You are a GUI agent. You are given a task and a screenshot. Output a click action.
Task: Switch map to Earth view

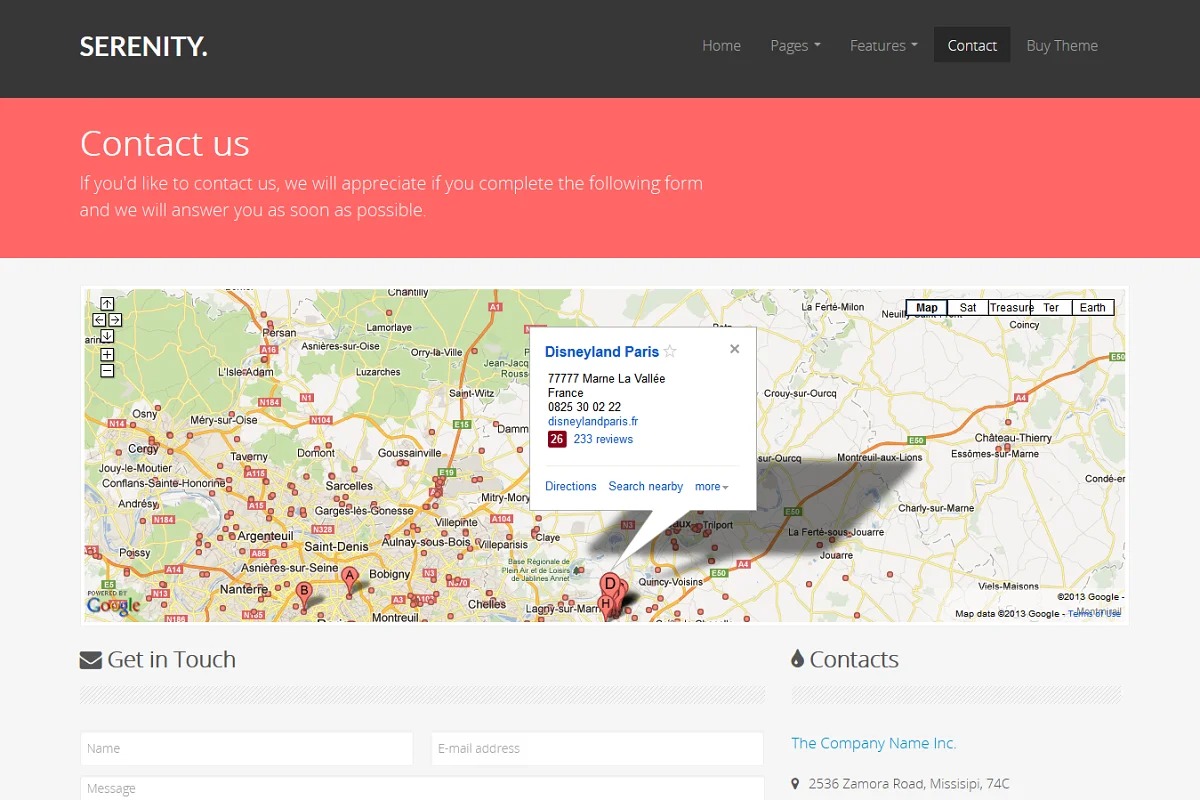tap(1092, 308)
